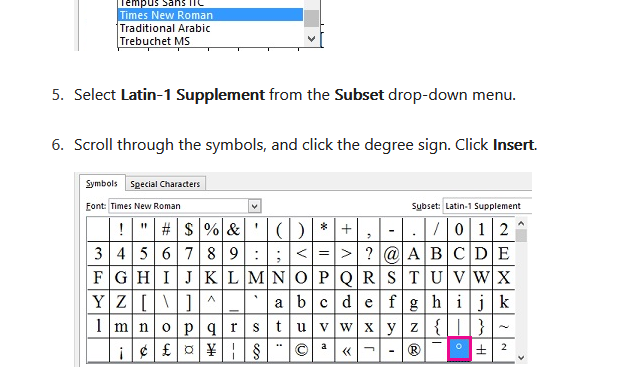
Task: Select the plus + symbol
Action: [x=346, y=229]
